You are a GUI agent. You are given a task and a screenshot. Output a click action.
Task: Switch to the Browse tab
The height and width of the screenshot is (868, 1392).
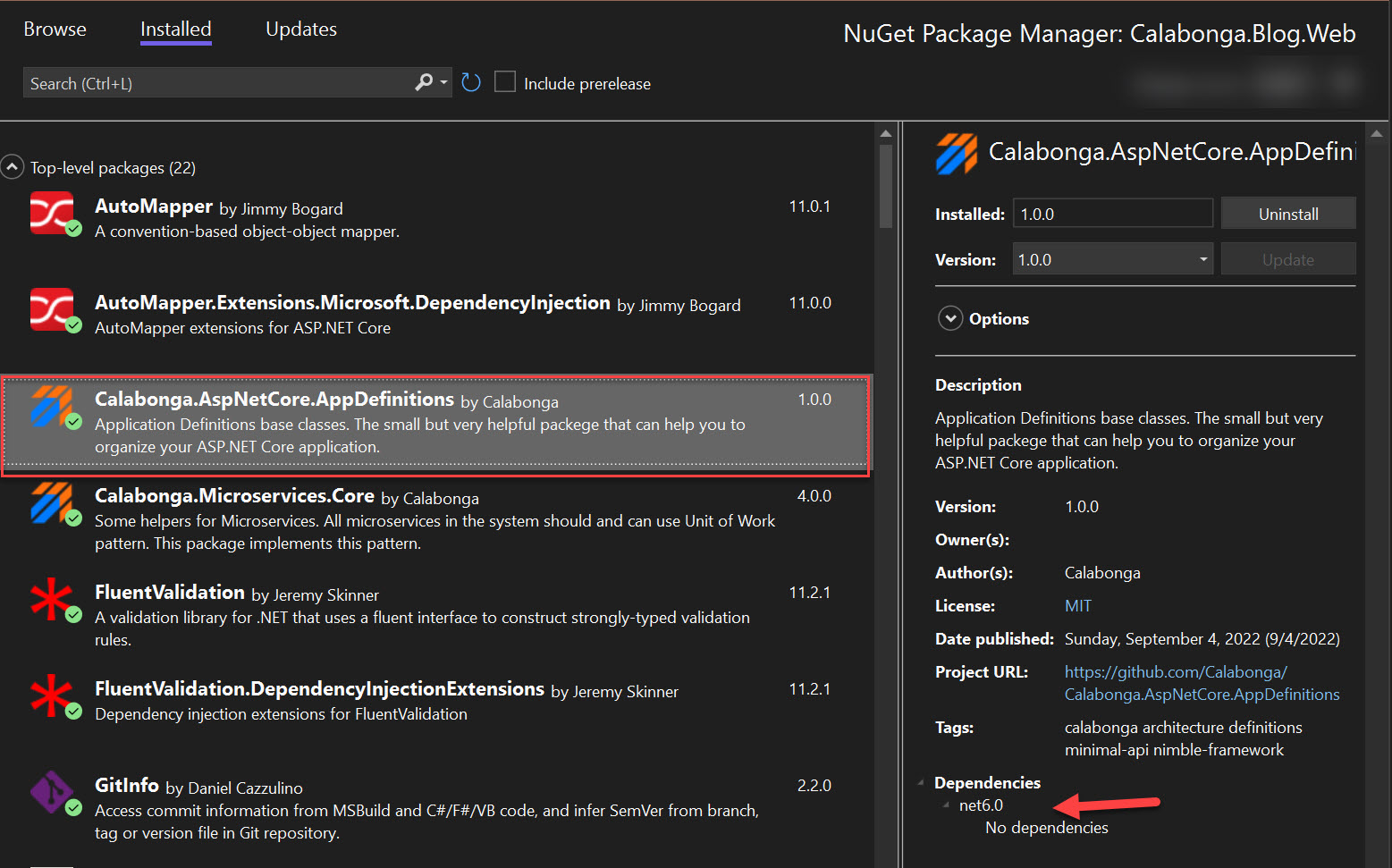[x=55, y=29]
